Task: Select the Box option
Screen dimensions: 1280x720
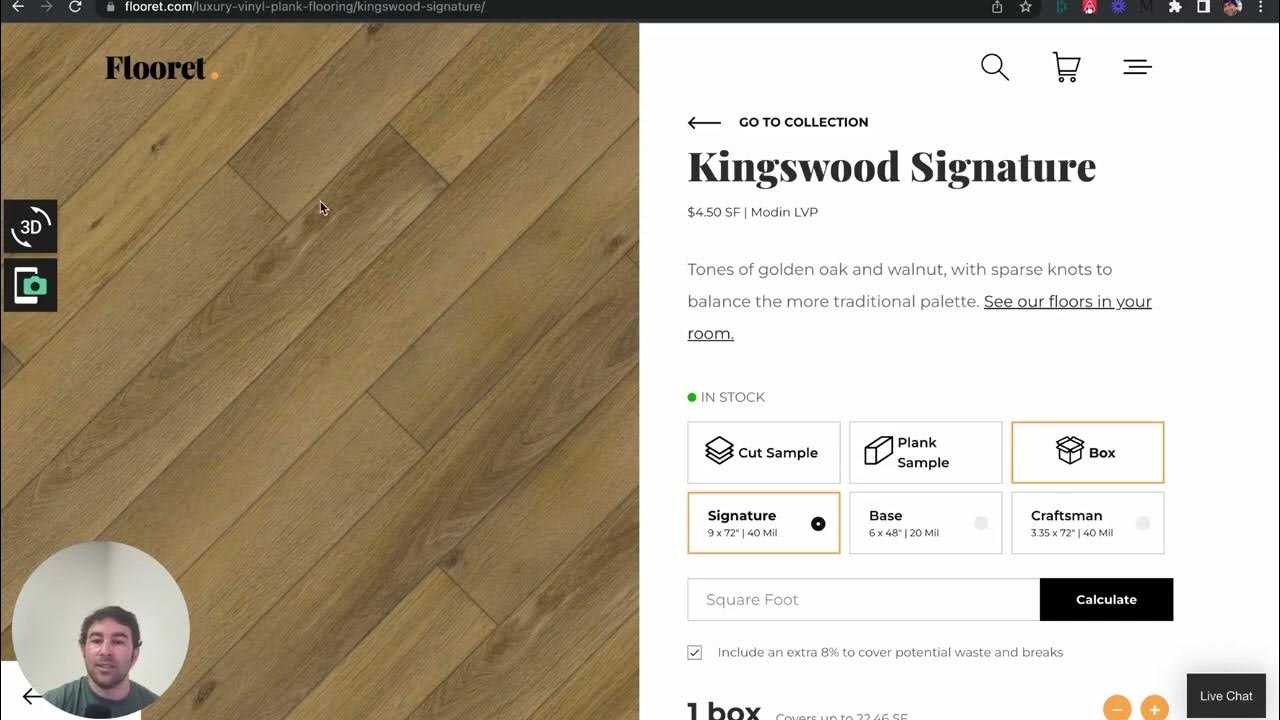Action: pyautogui.click(x=1088, y=452)
